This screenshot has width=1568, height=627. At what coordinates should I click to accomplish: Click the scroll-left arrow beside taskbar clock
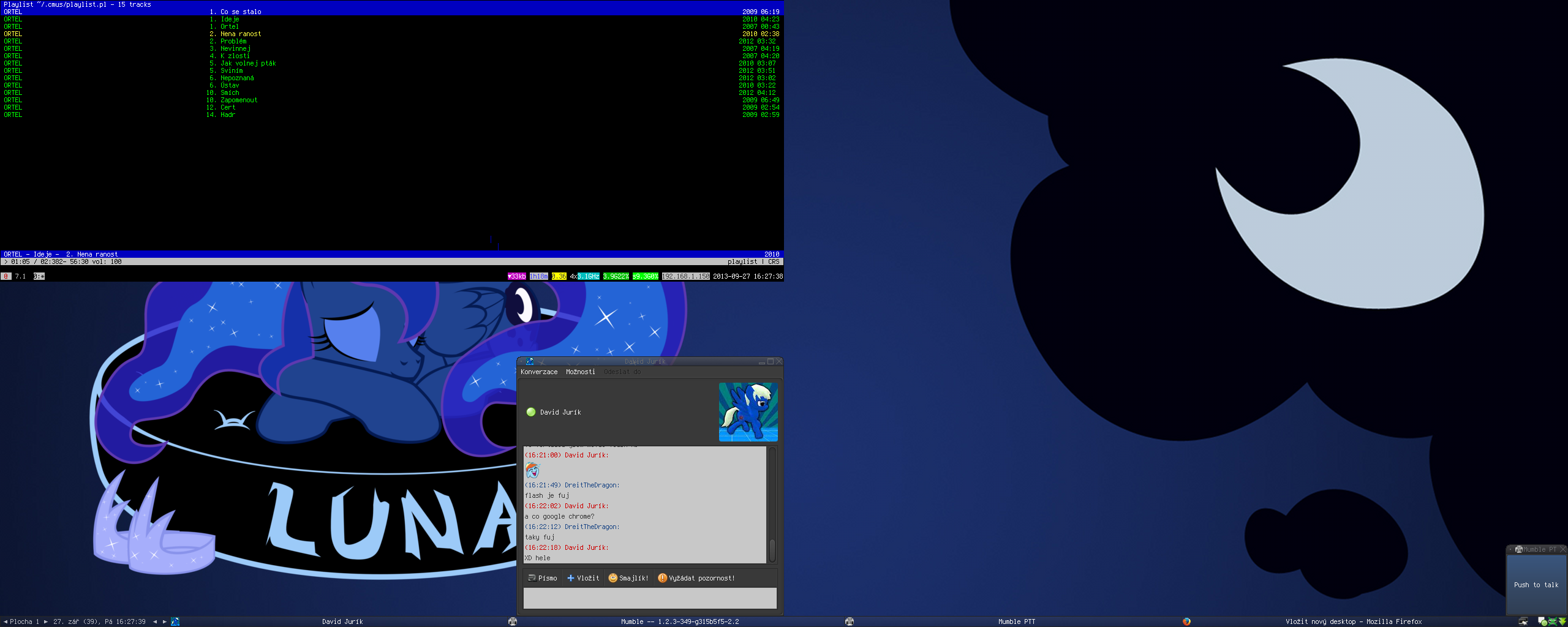coord(155,621)
